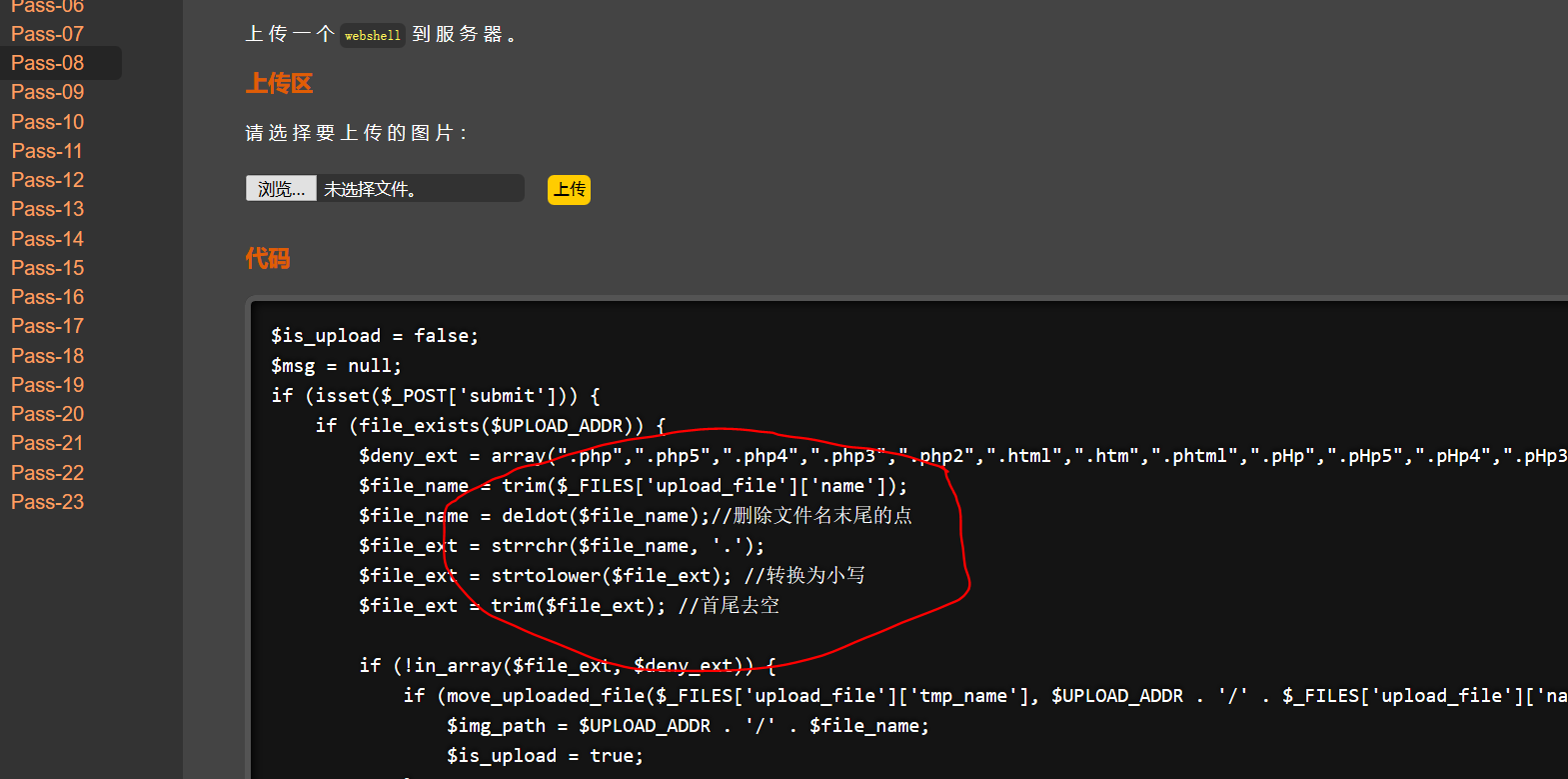
Task: Click the $is_upload = true; line
Action: (545, 756)
